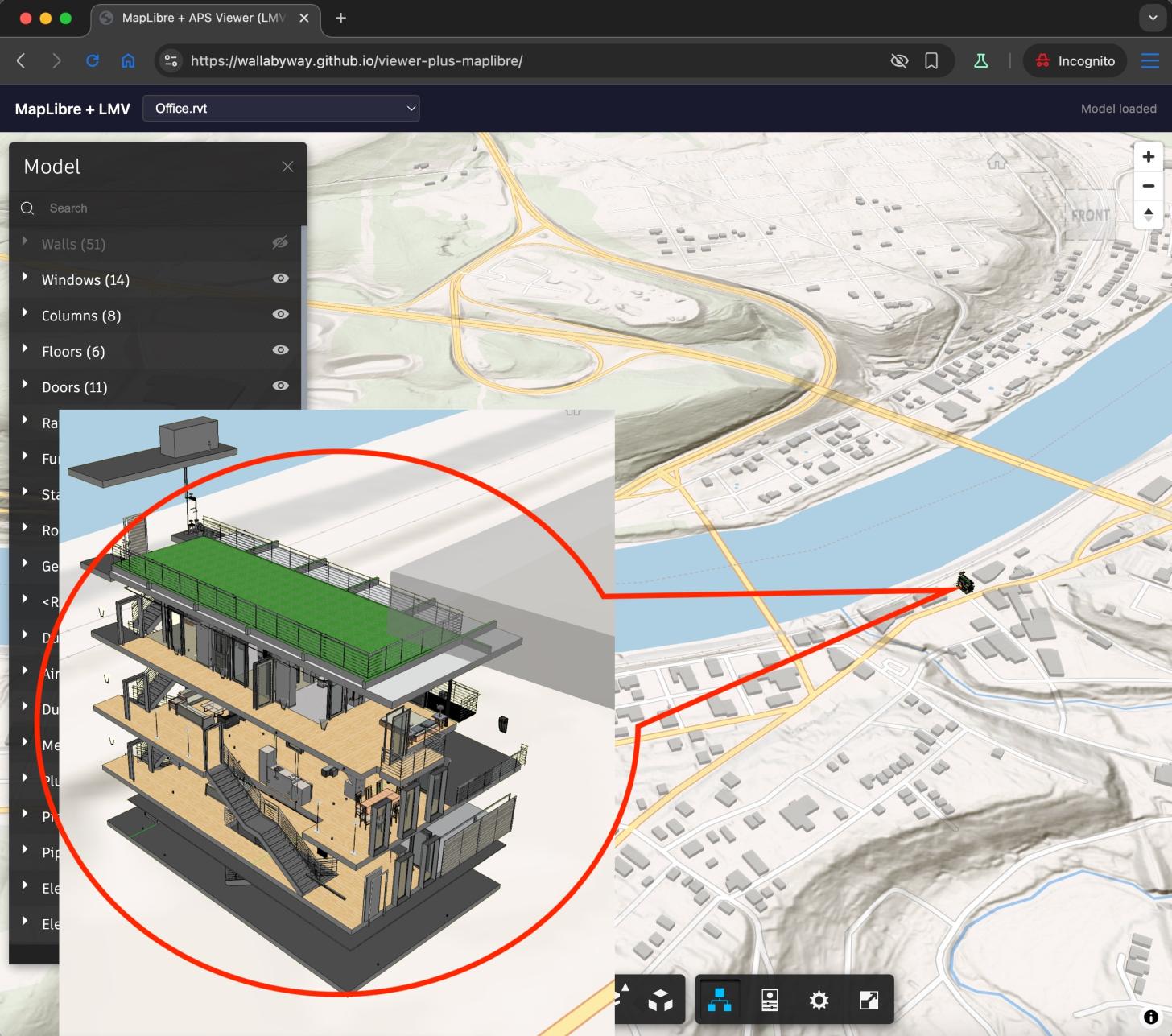The image size is (1172, 1036).
Task: Show the hidden Walls category
Action: (279, 243)
